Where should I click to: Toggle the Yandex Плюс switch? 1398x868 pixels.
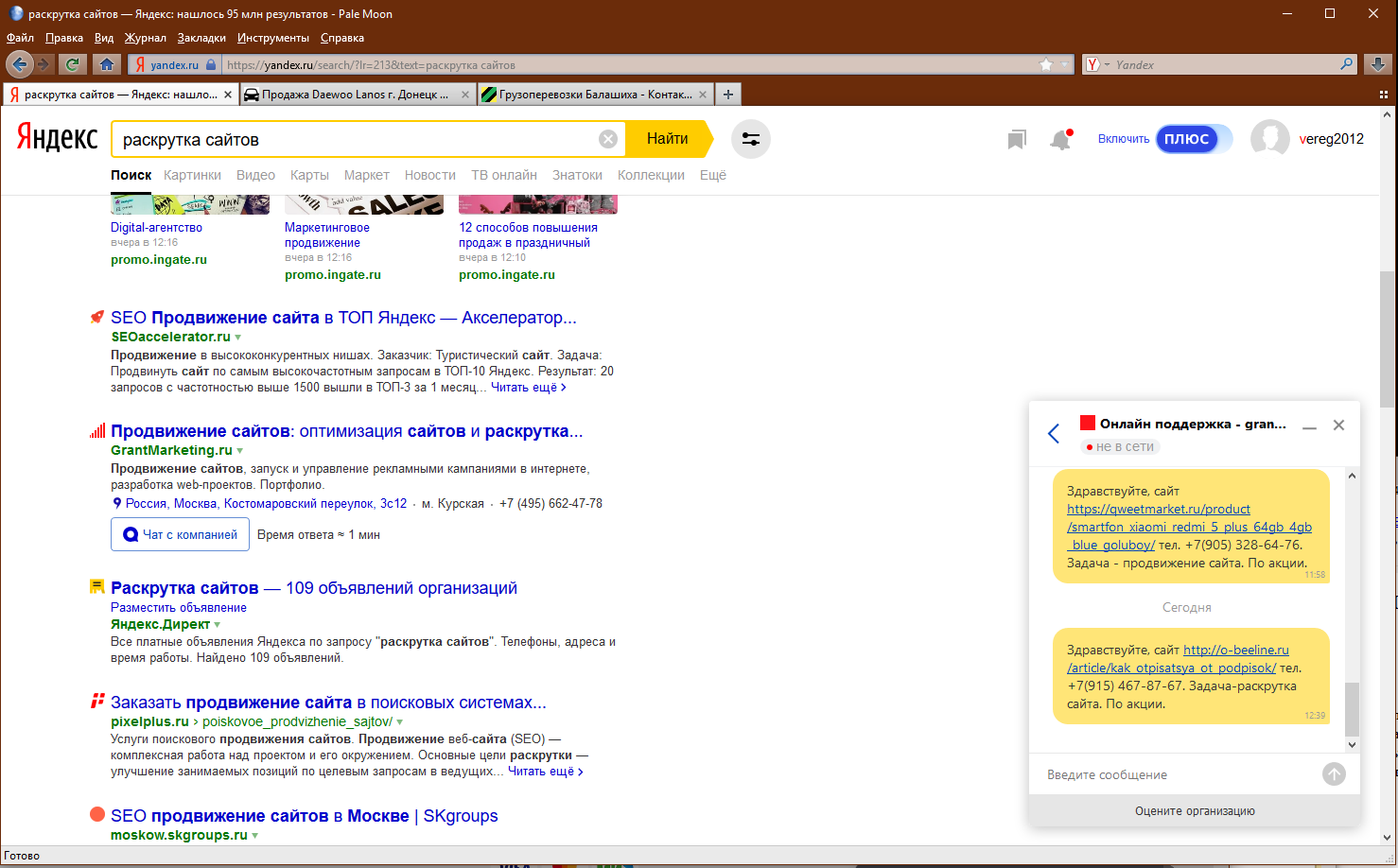pyautogui.click(x=1194, y=139)
